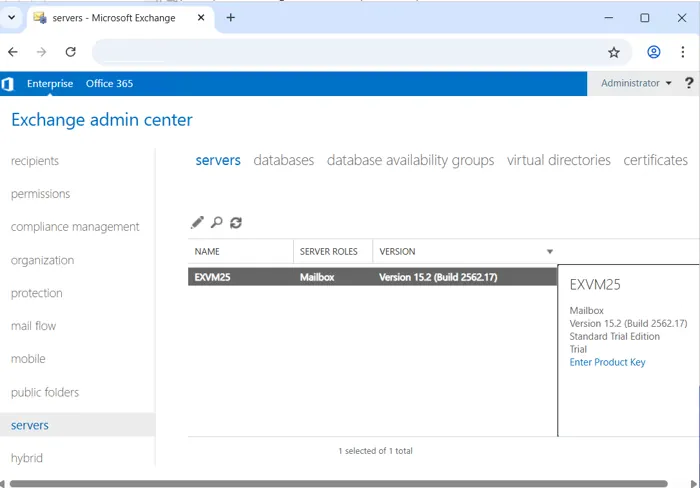Open the Administrator account dropdown
Viewport: 700px width, 488px height.
click(x=636, y=83)
